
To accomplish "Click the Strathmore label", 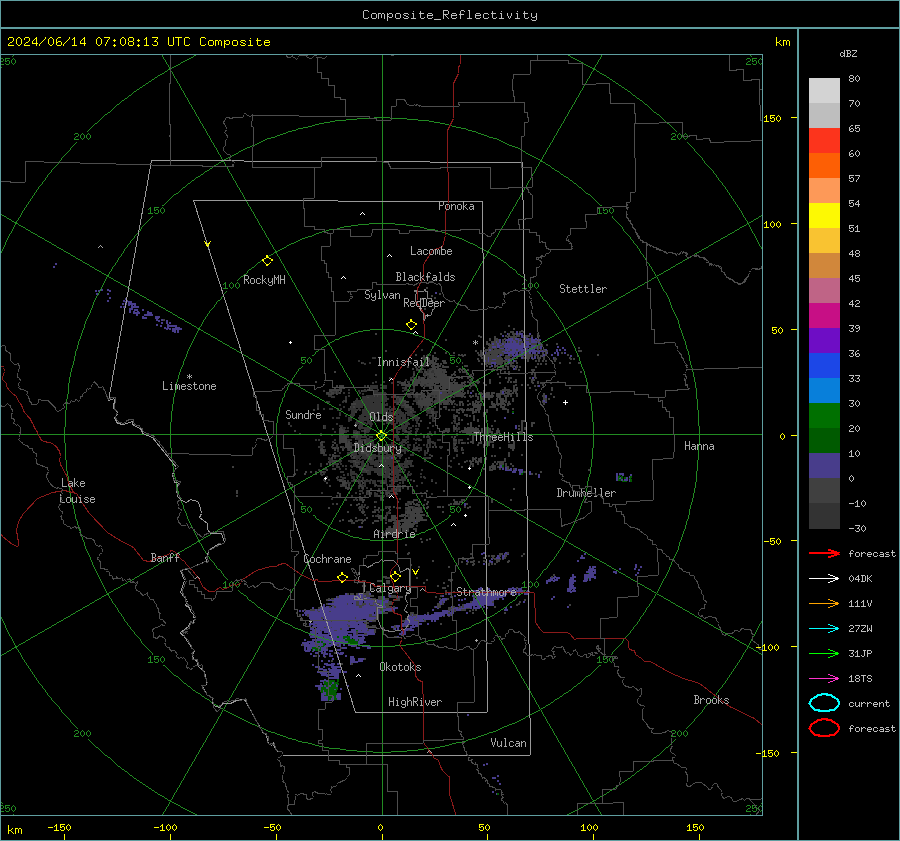I will pos(487,592).
